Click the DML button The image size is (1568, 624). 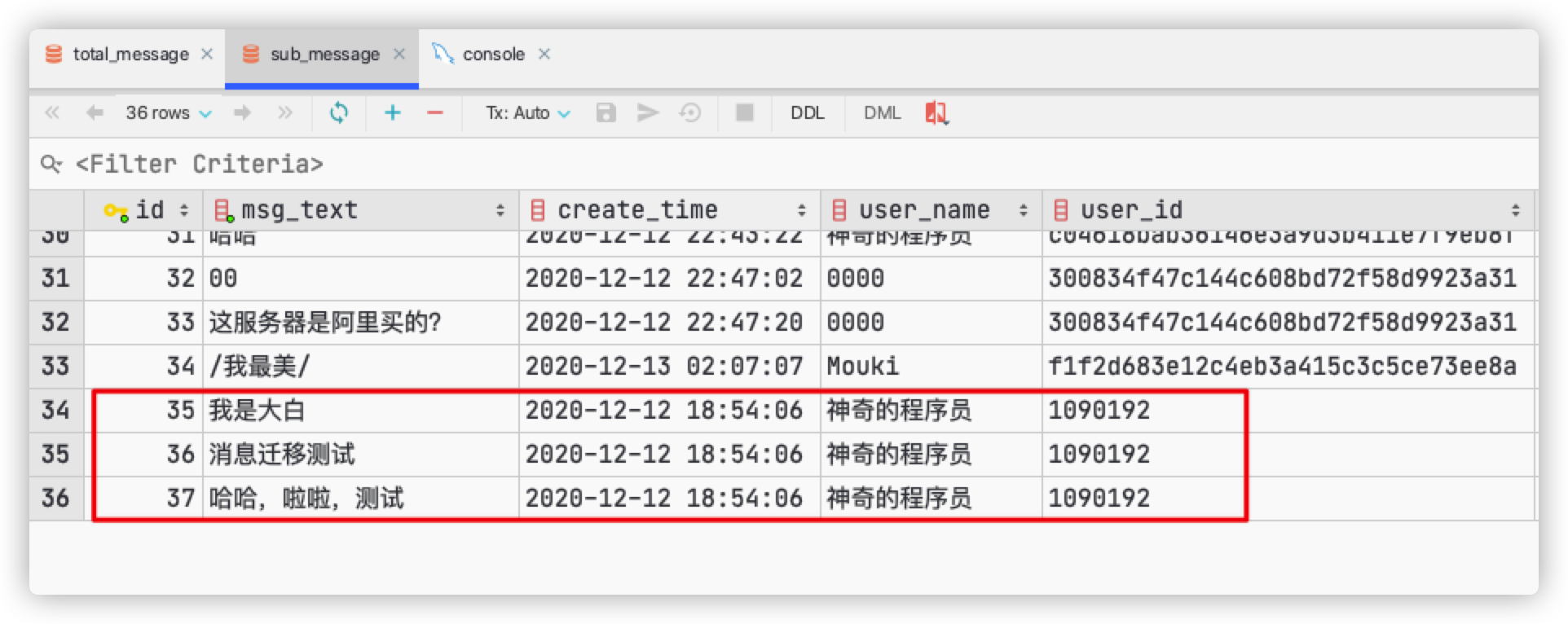882,113
